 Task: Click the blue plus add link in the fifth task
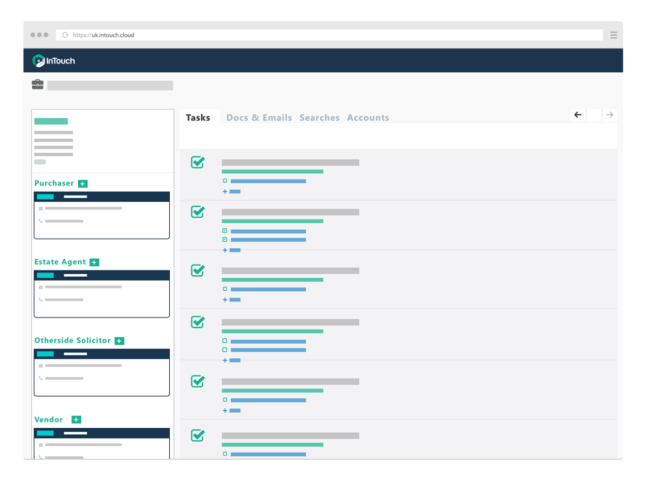pyautogui.click(x=231, y=411)
